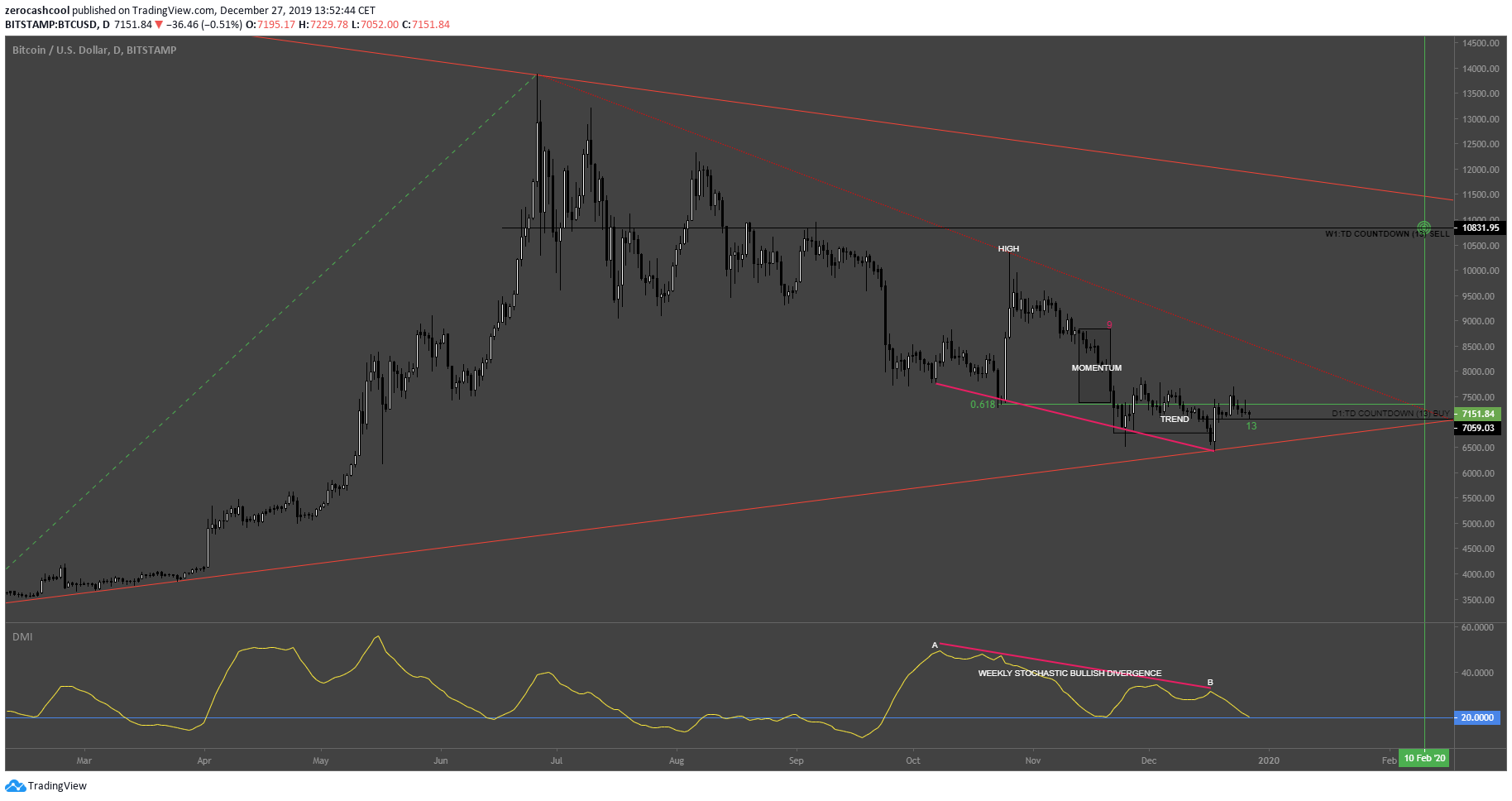Click the TradingView cloud logo icon

point(15,786)
